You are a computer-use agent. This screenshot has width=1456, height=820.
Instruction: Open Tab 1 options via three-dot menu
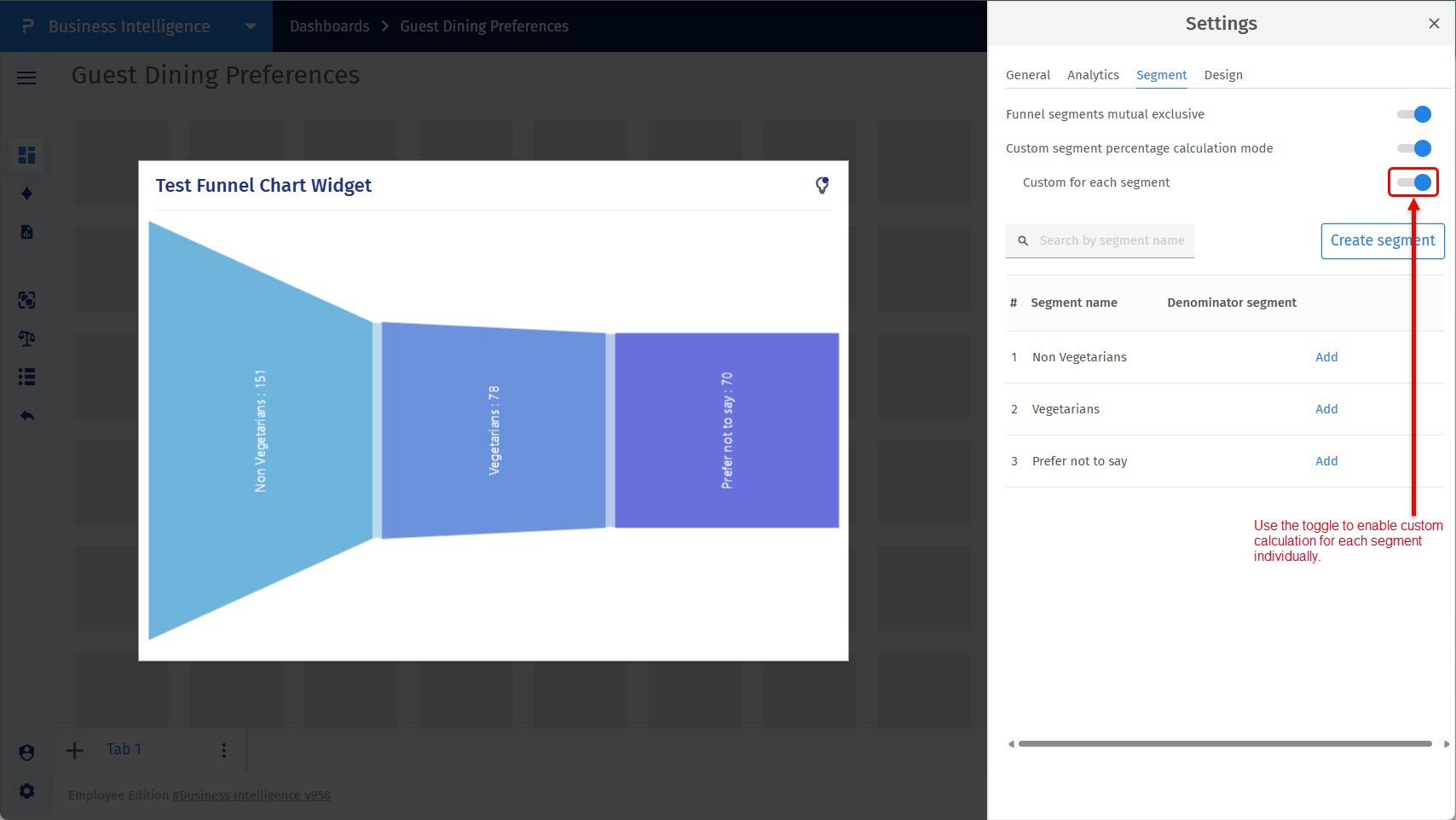(223, 749)
